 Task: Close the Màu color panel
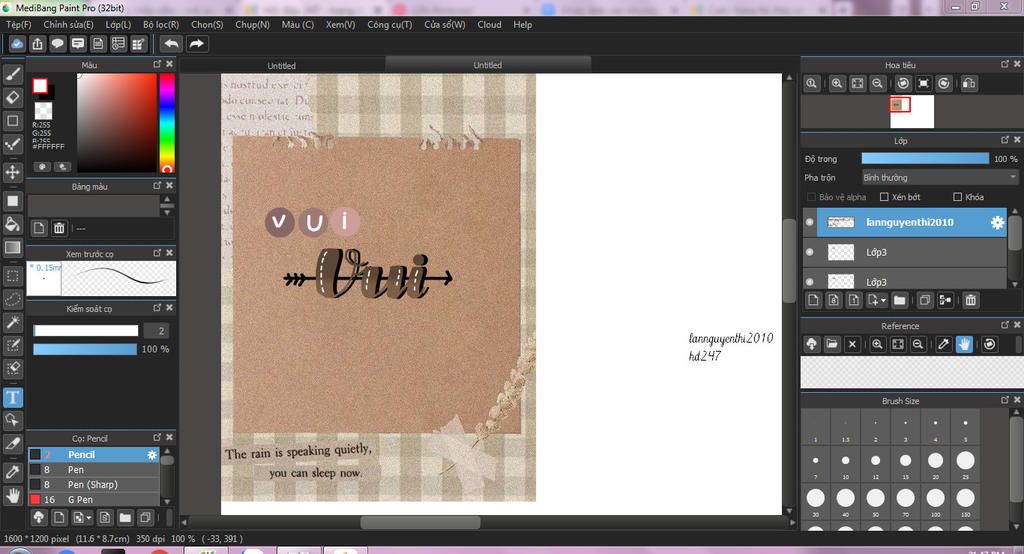[169, 64]
